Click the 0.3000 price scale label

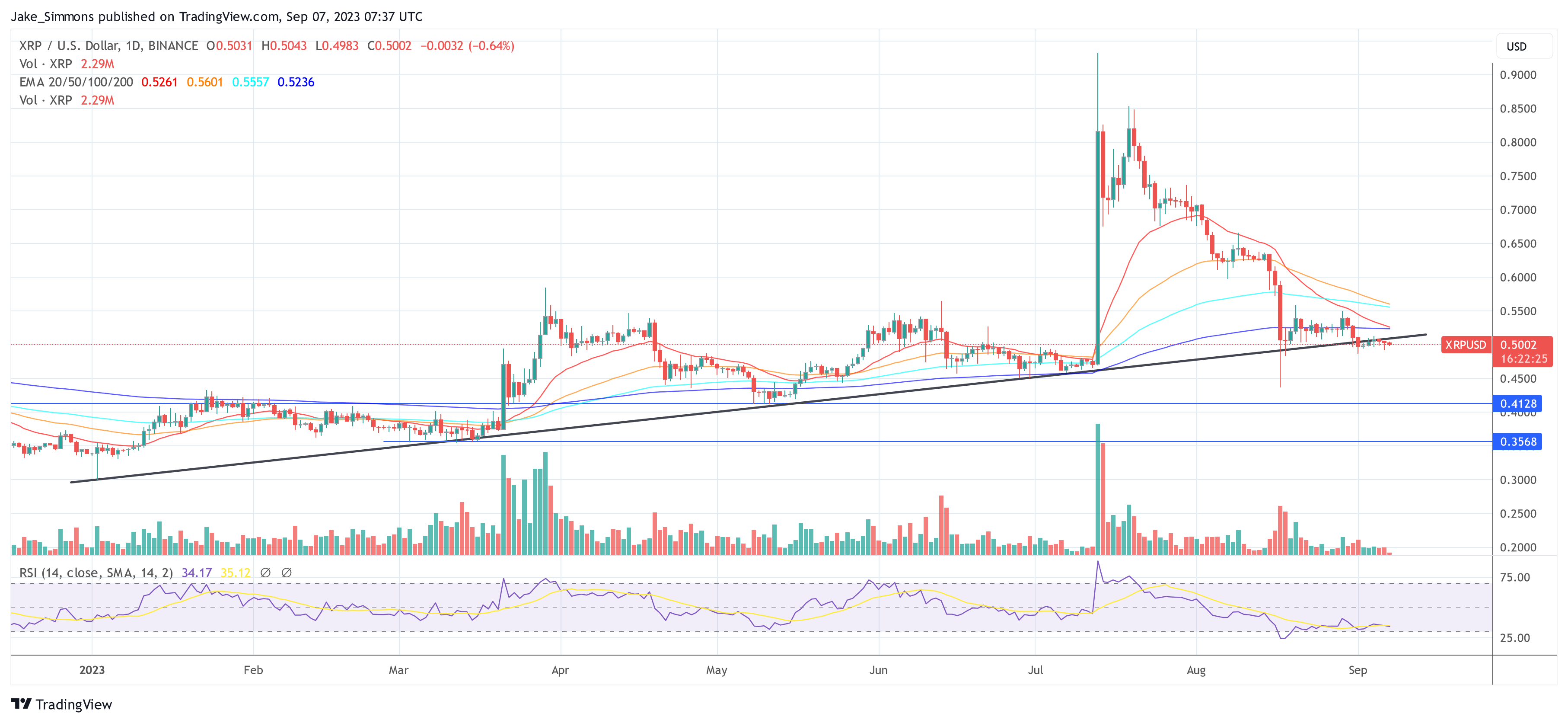pyautogui.click(x=1518, y=480)
